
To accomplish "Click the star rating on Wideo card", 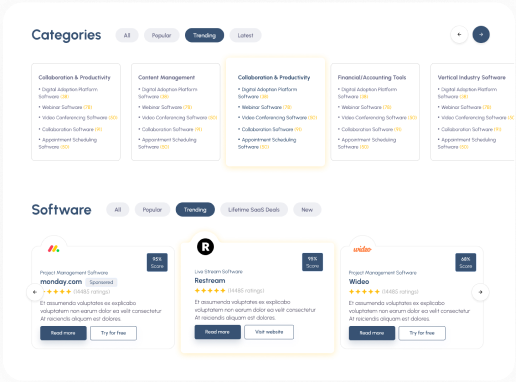I will (364, 292).
